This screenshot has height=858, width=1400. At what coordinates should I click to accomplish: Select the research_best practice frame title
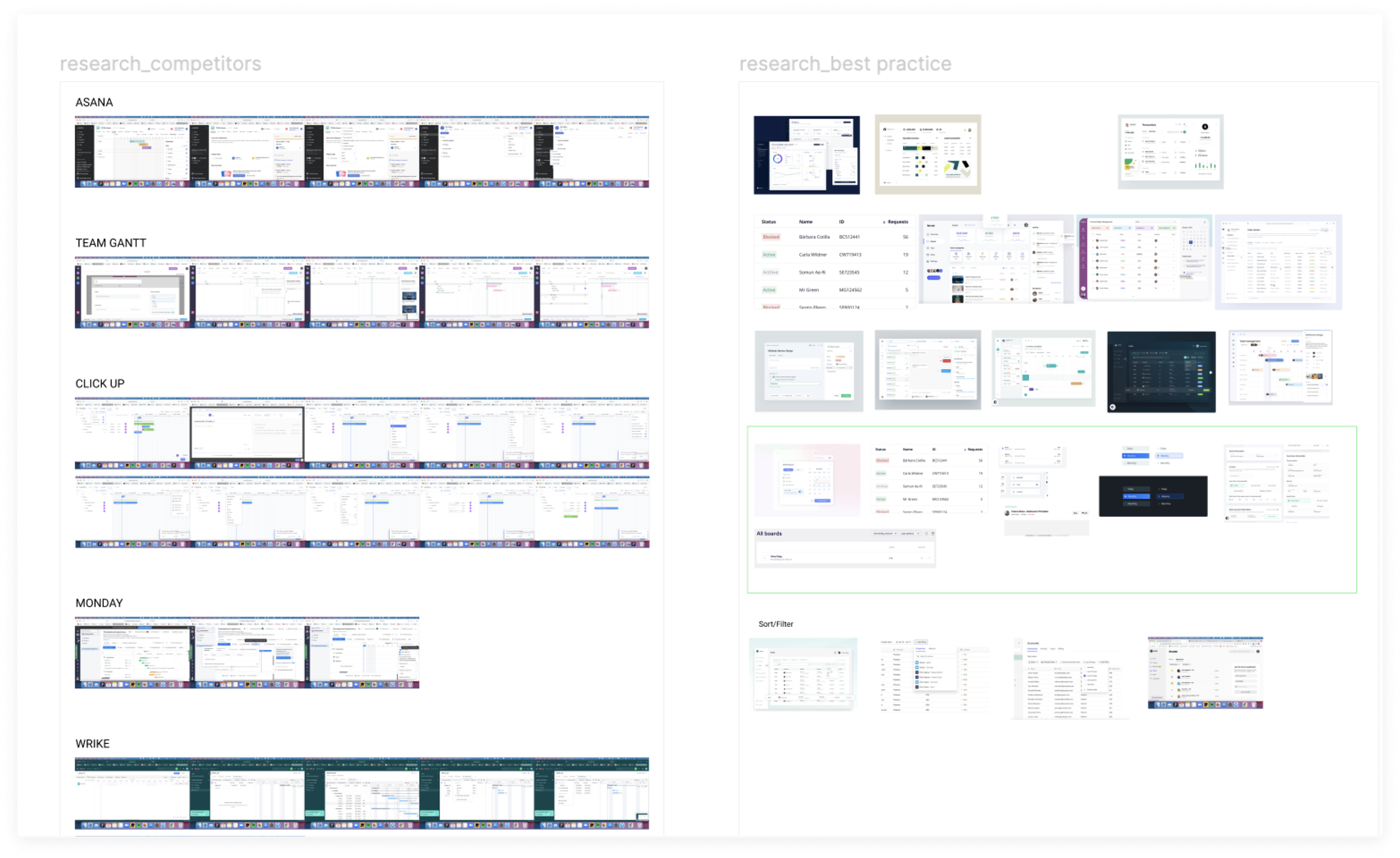pos(846,64)
